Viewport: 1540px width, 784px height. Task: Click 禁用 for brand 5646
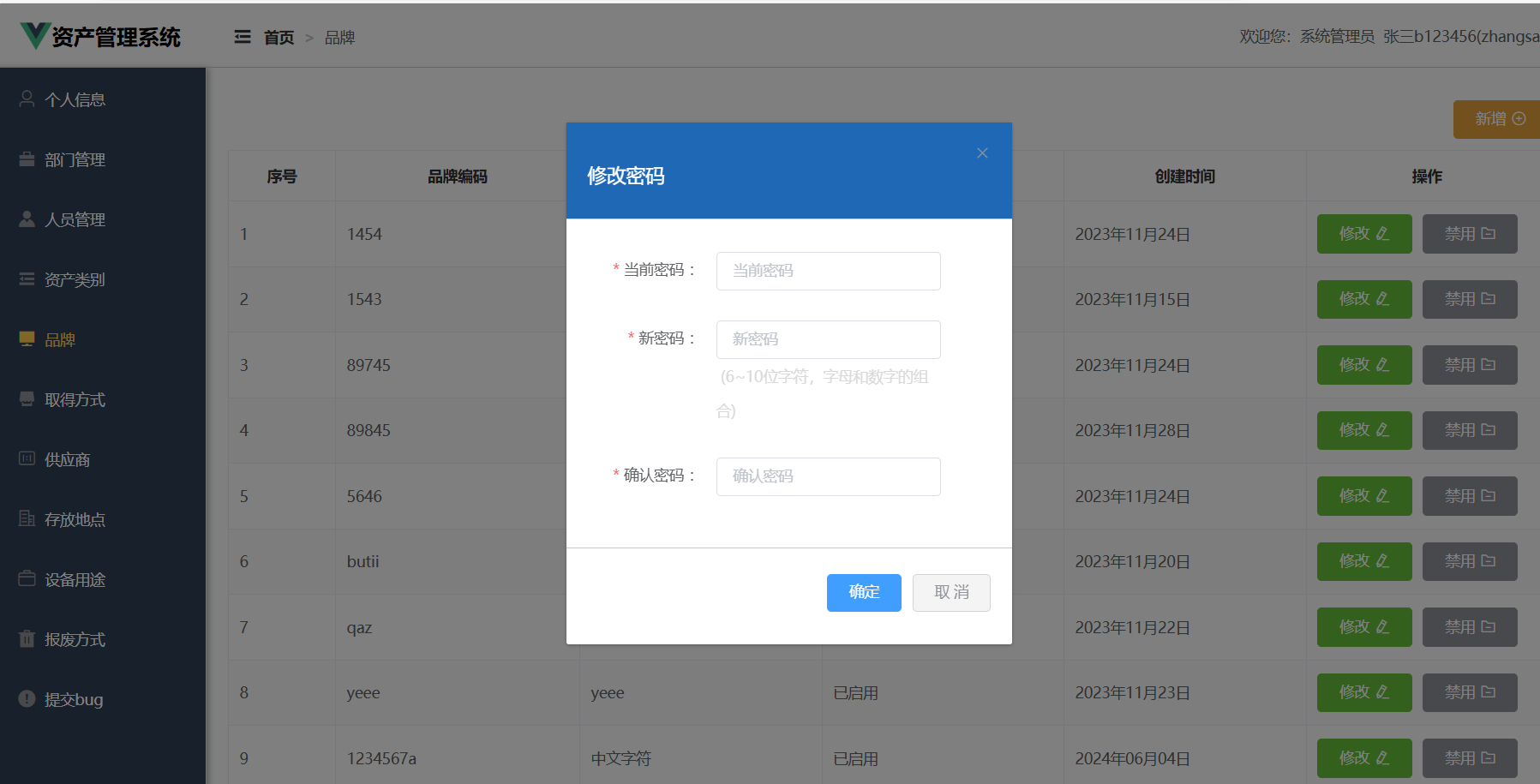coord(1470,496)
